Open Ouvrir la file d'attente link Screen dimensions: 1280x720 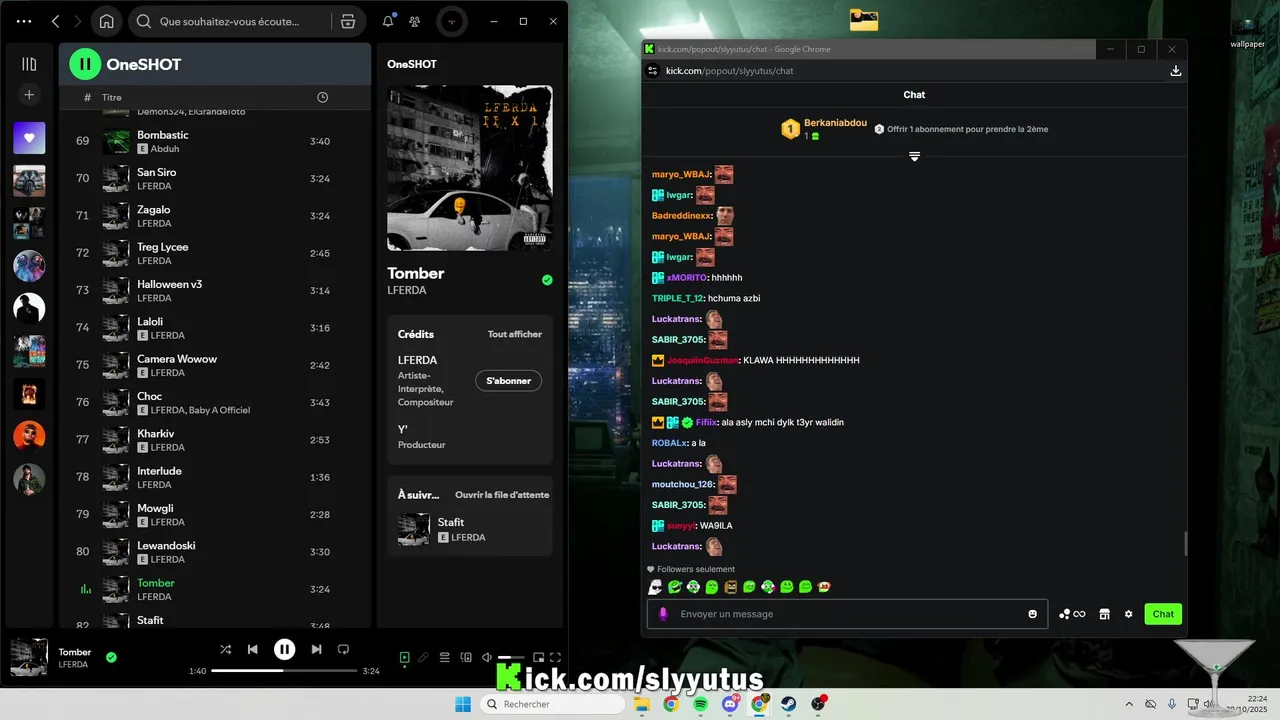click(x=502, y=495)
